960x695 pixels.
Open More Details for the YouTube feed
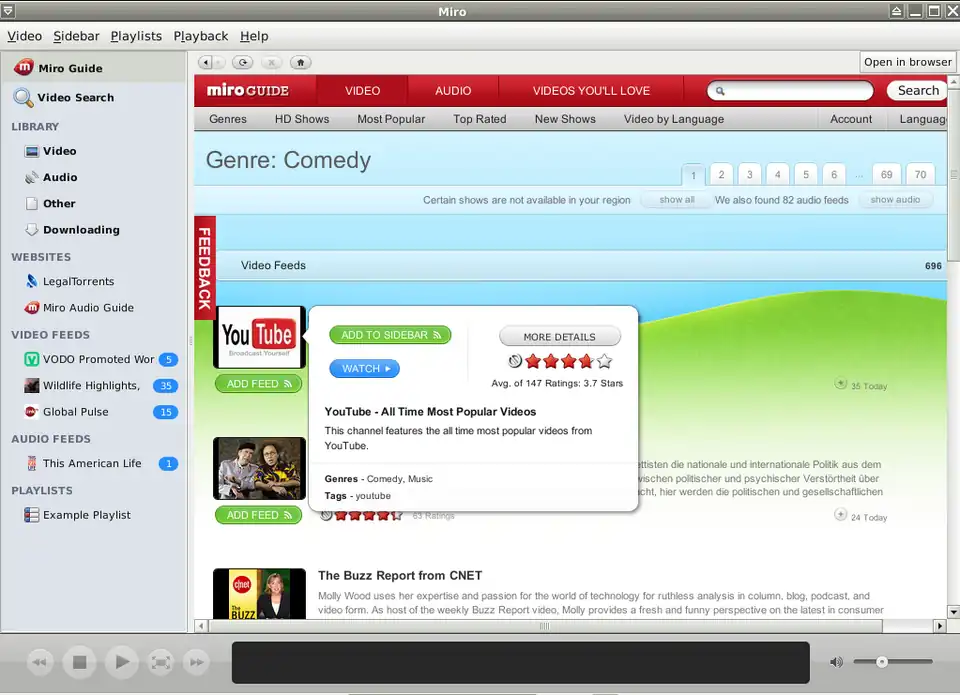tap(559, 337)
